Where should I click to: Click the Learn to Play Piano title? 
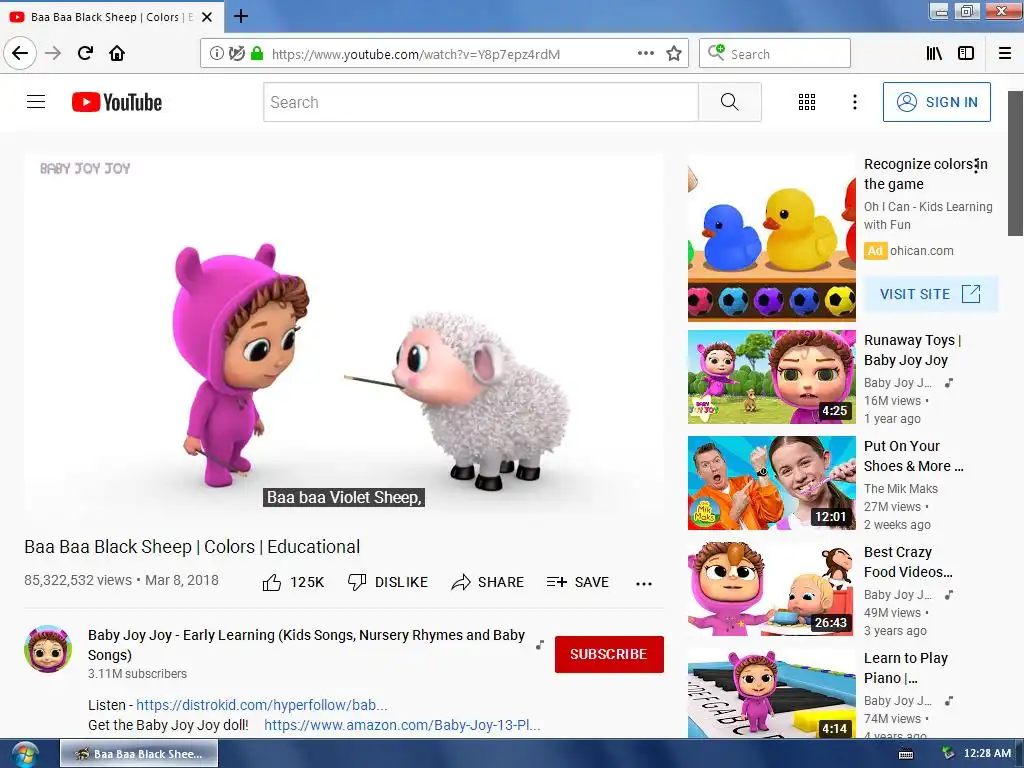[x=906, y=668]
